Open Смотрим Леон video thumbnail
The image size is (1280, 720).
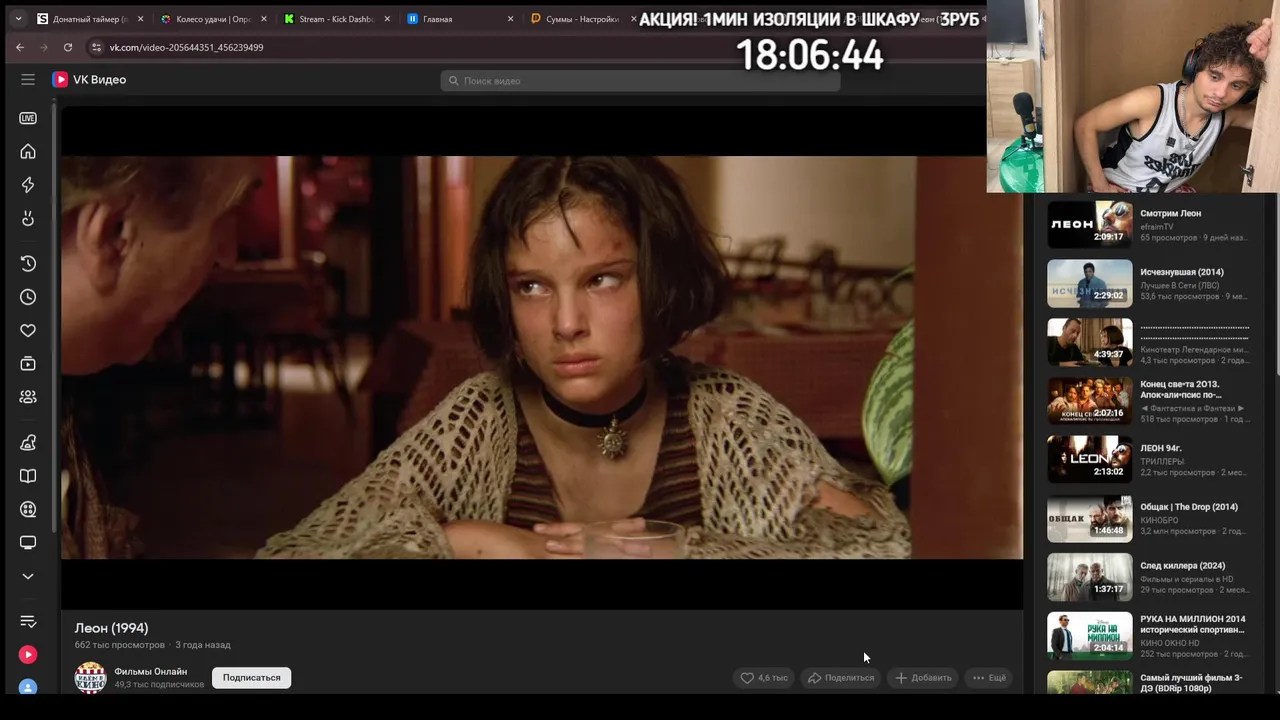coord(1090,225)
